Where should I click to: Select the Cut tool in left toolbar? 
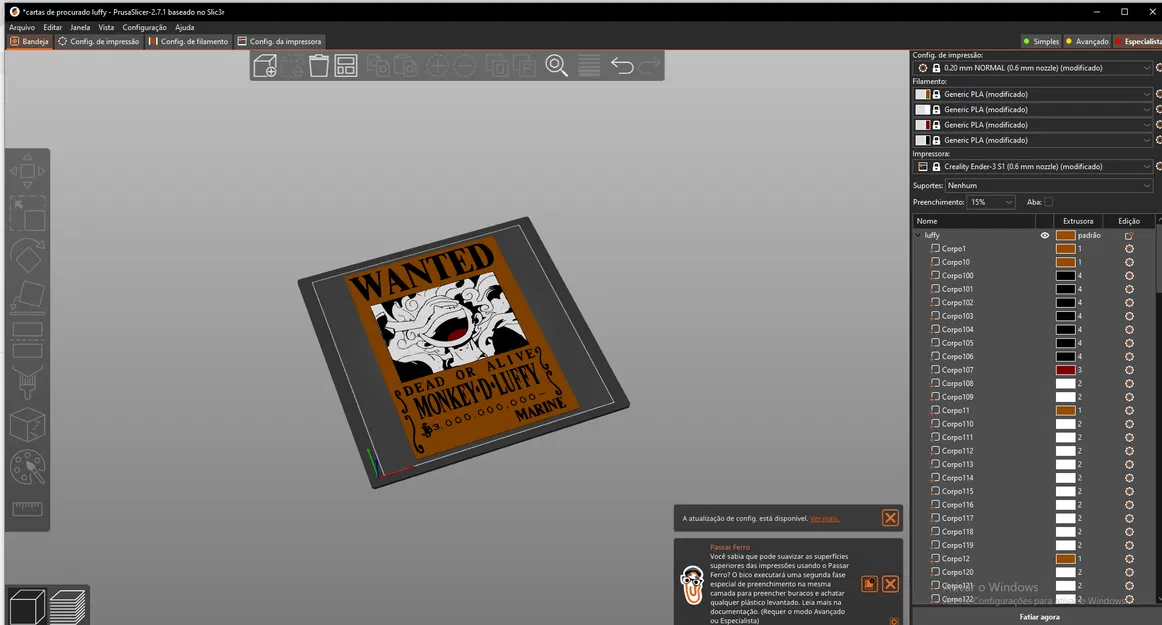coord(27,340)
